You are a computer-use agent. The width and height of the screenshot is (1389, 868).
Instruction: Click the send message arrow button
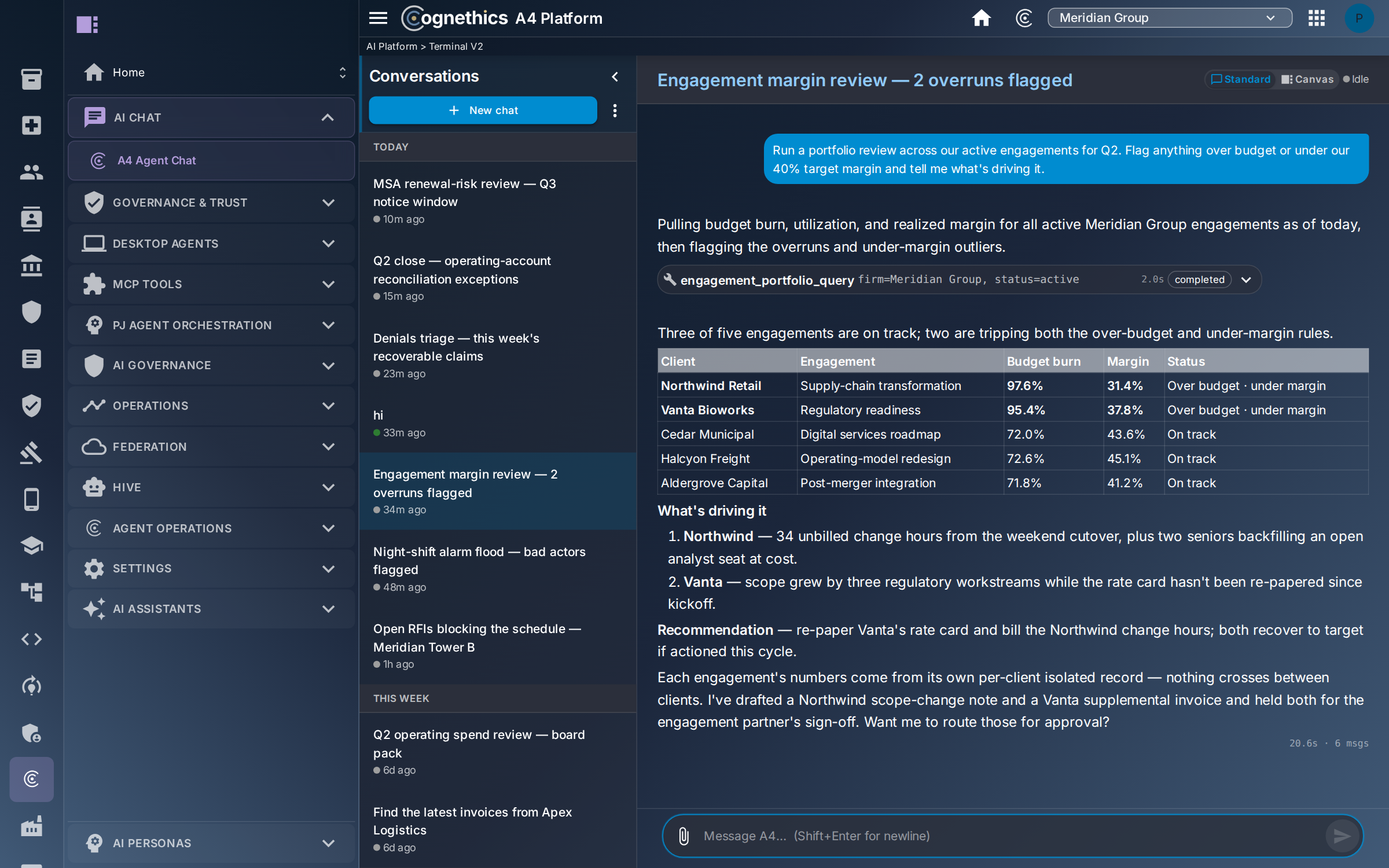coord(1342,836)
